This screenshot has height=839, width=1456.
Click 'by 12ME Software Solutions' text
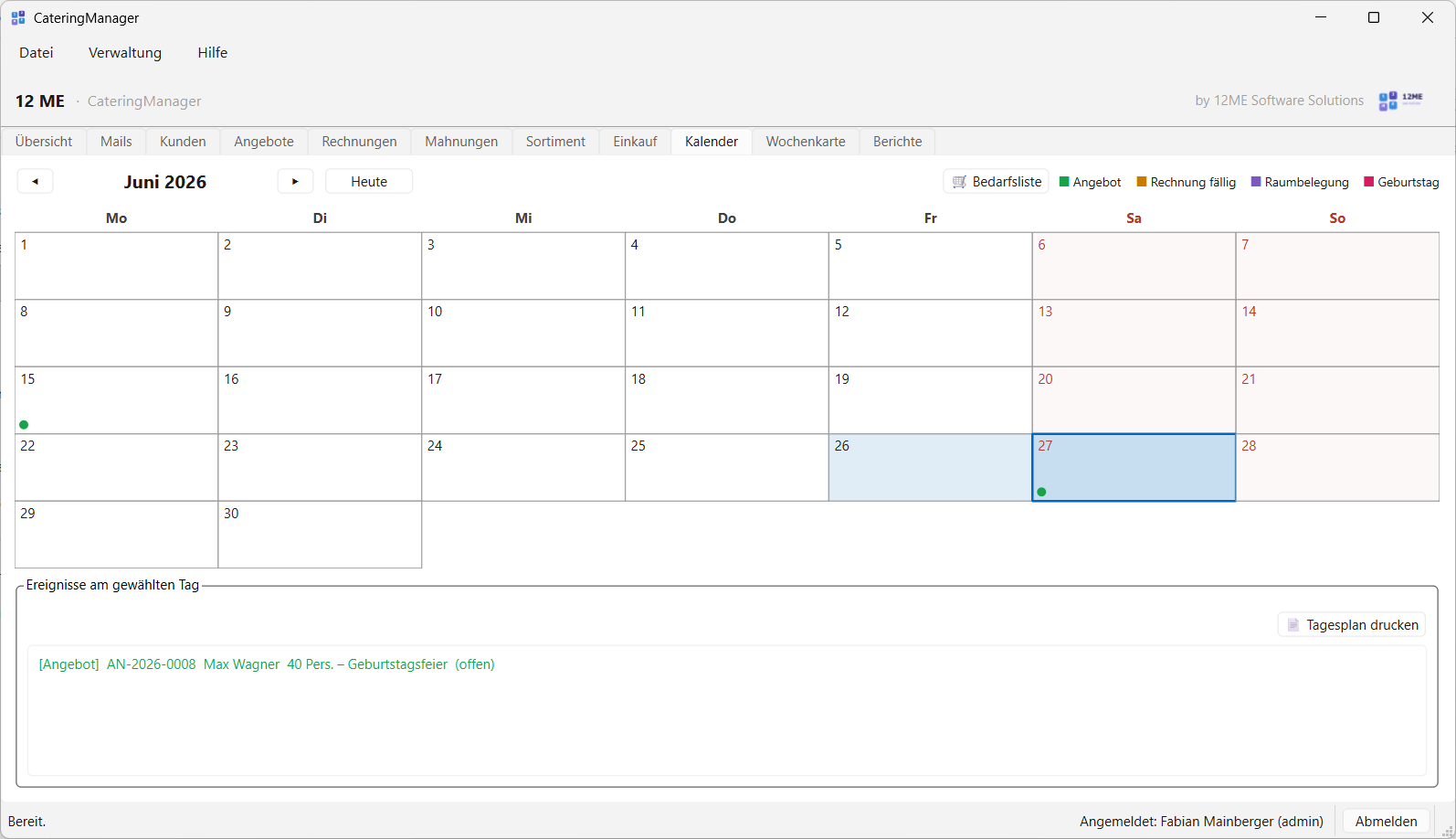[1280, 101]
